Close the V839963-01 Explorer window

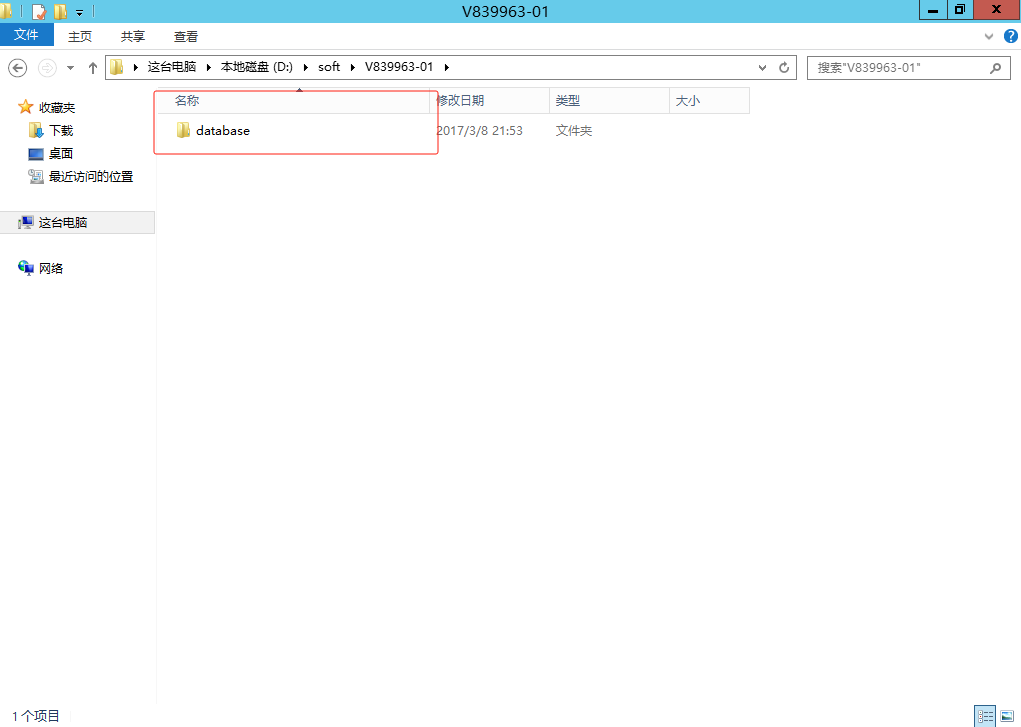coord(996,10)
